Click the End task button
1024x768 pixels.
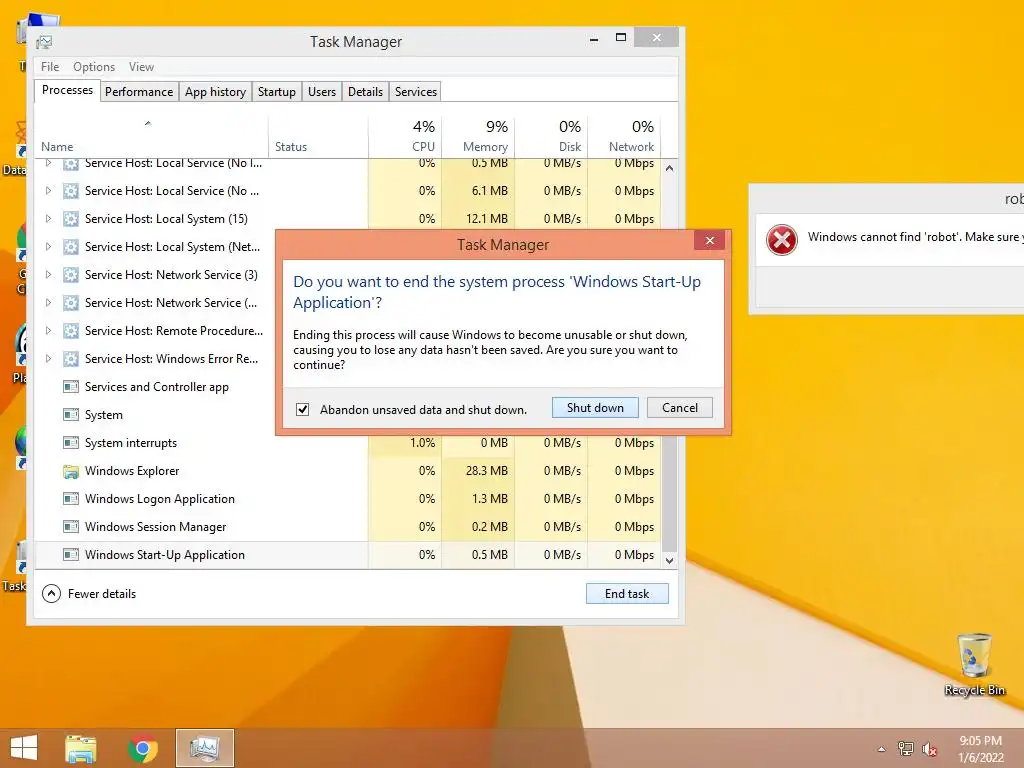pyautogui.click(x=627, y=594)
